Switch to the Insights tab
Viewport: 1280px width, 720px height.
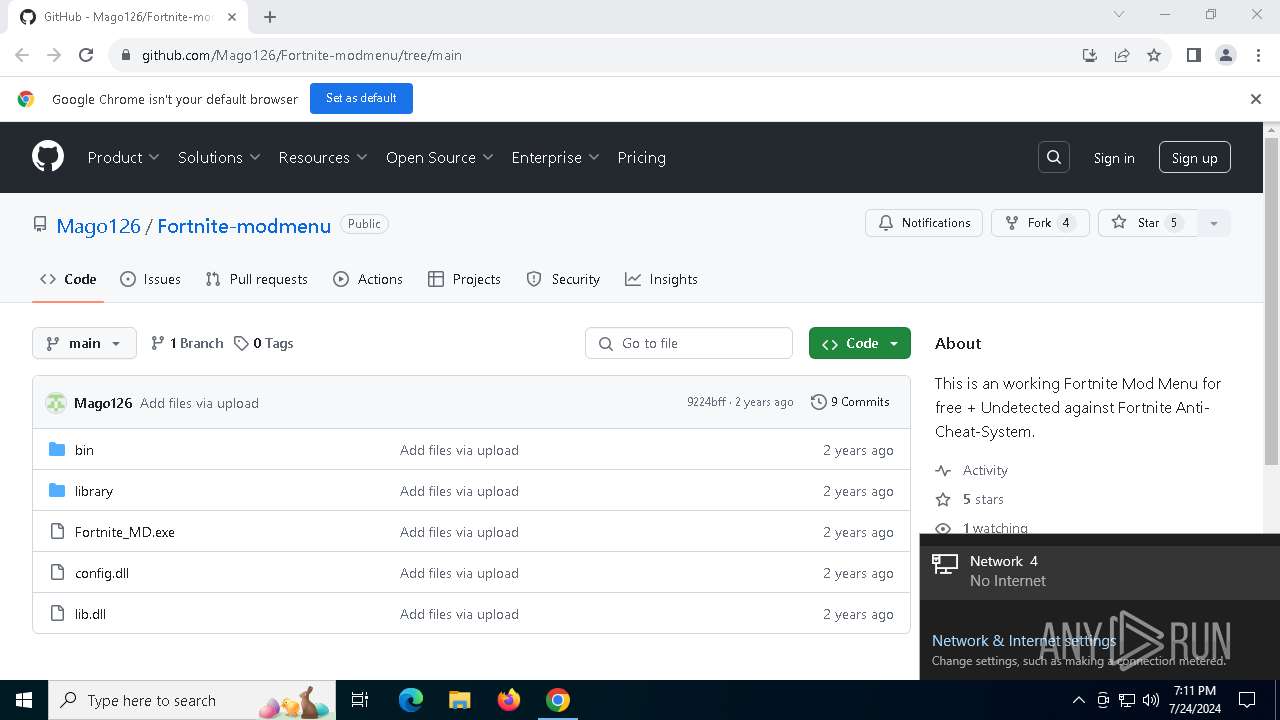click(x=661, y=279)
